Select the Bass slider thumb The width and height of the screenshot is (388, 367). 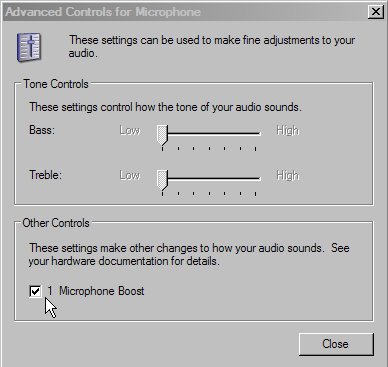(162, 135)
